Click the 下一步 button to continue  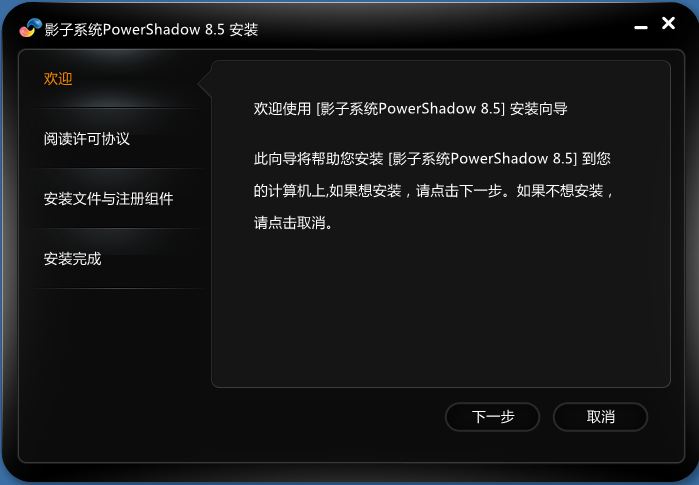pos(493,417)
